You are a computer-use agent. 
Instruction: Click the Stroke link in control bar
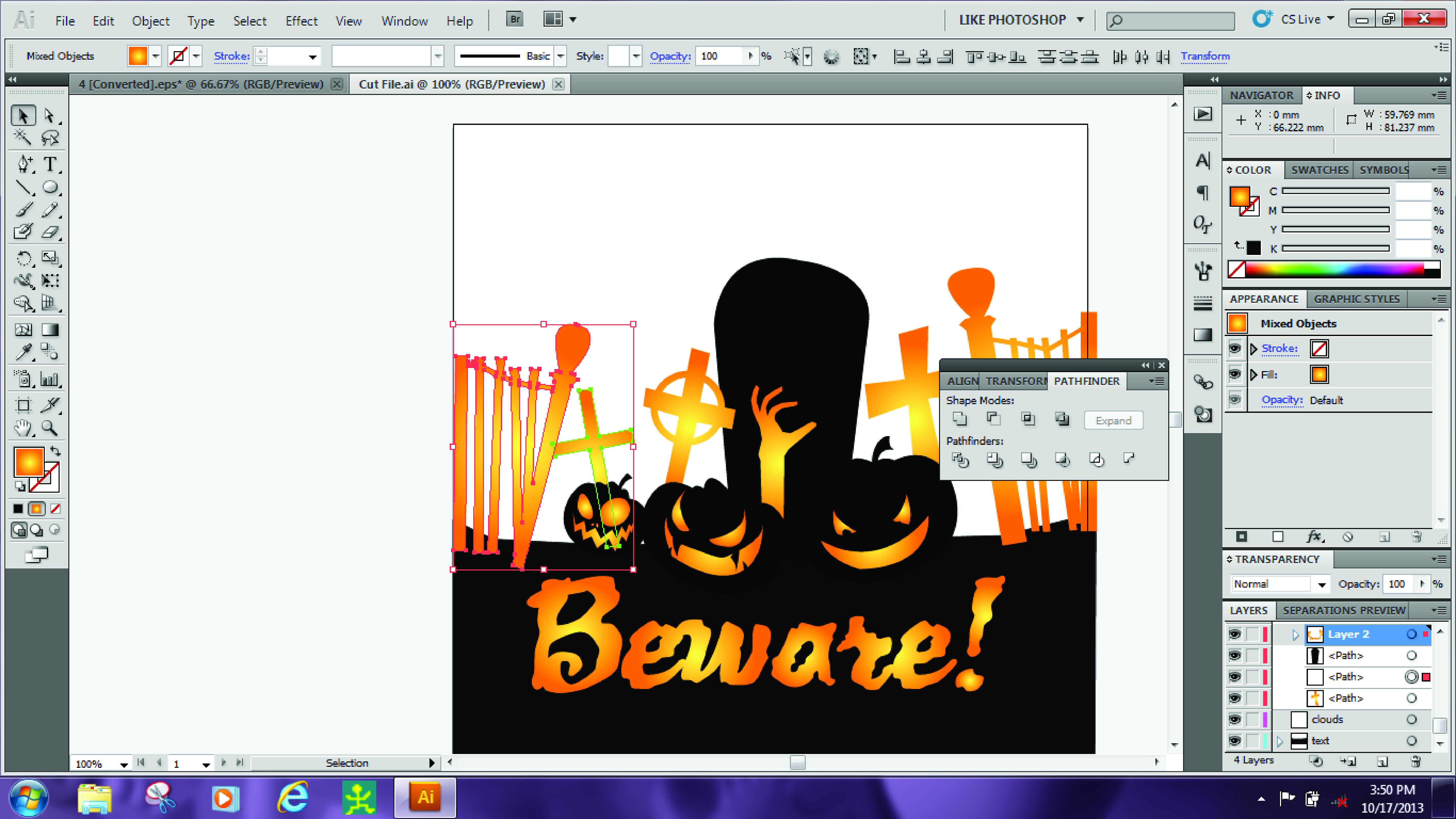coord(232,56)
